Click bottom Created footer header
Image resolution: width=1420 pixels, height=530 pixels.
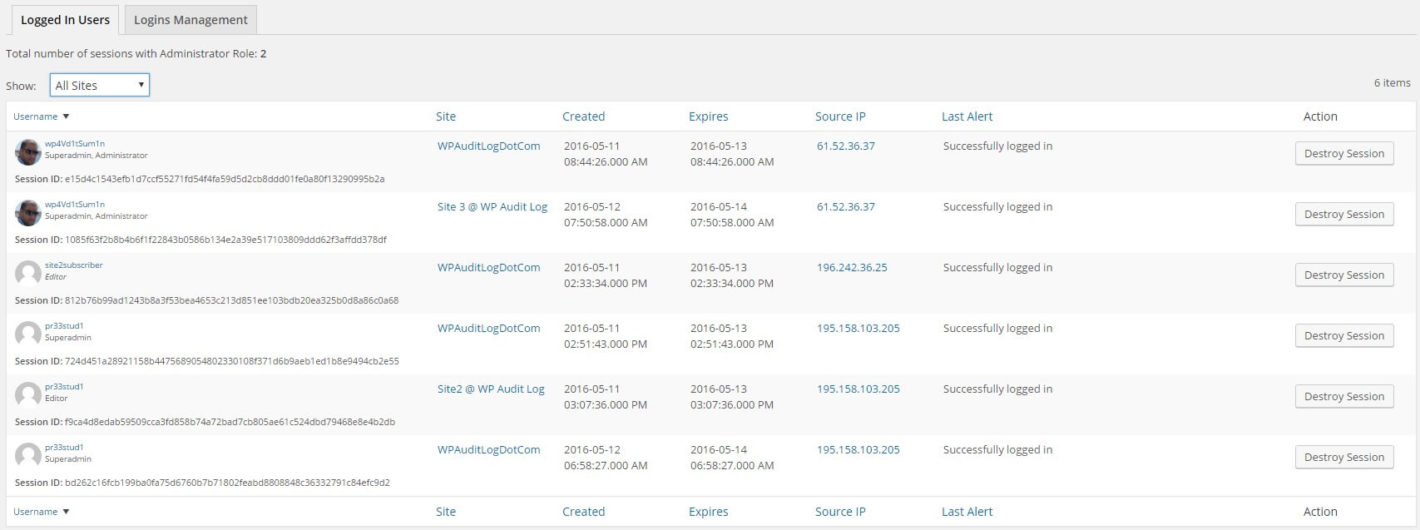click(583, 512)
